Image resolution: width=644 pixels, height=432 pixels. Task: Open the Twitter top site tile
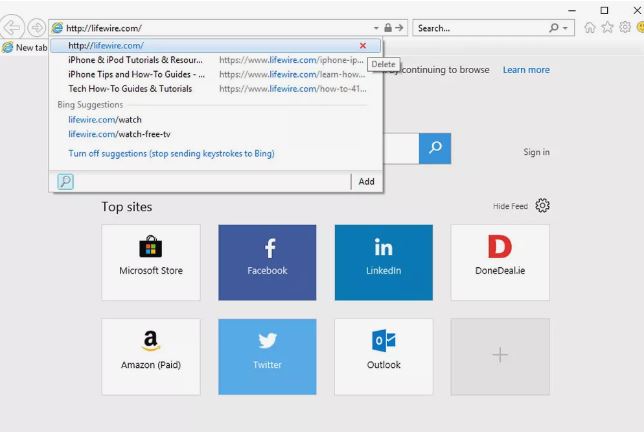point(267,356)
